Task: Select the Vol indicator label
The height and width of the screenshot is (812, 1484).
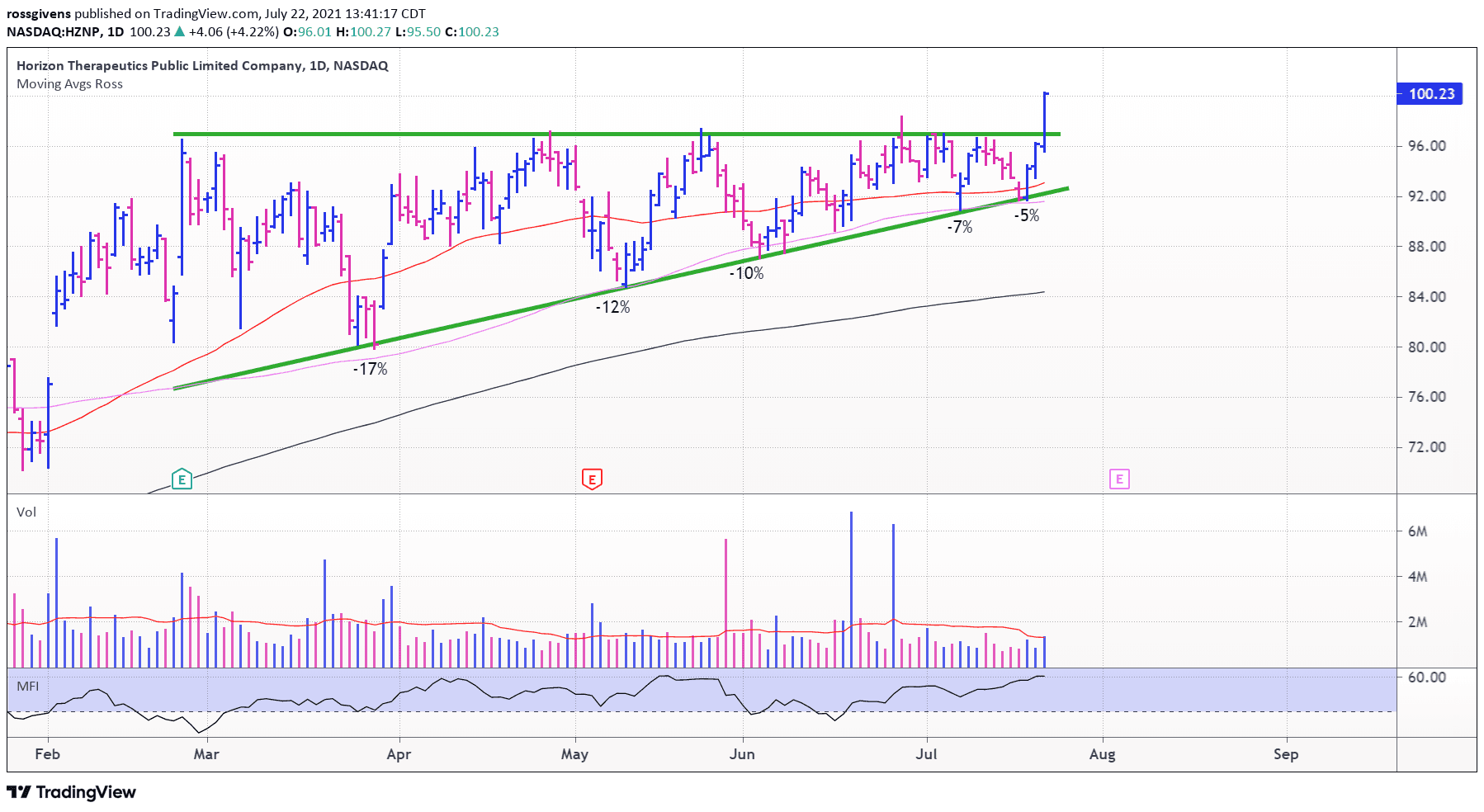Action: [26, 512]
